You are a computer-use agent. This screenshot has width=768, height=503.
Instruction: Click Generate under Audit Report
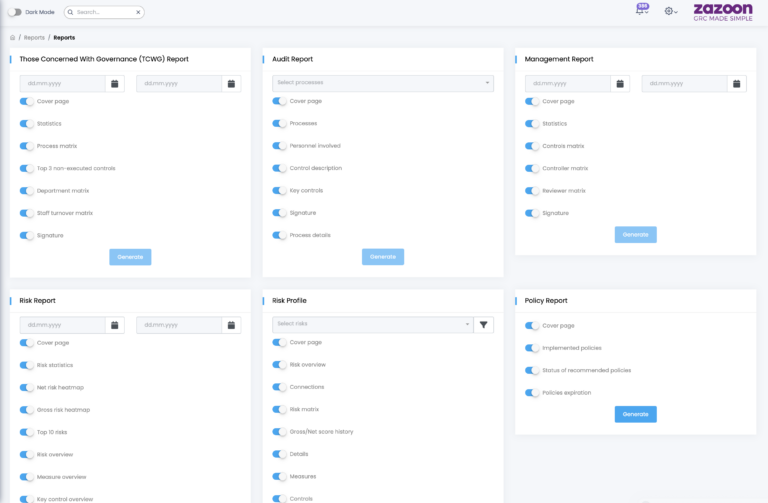click(x=383, y=257)
